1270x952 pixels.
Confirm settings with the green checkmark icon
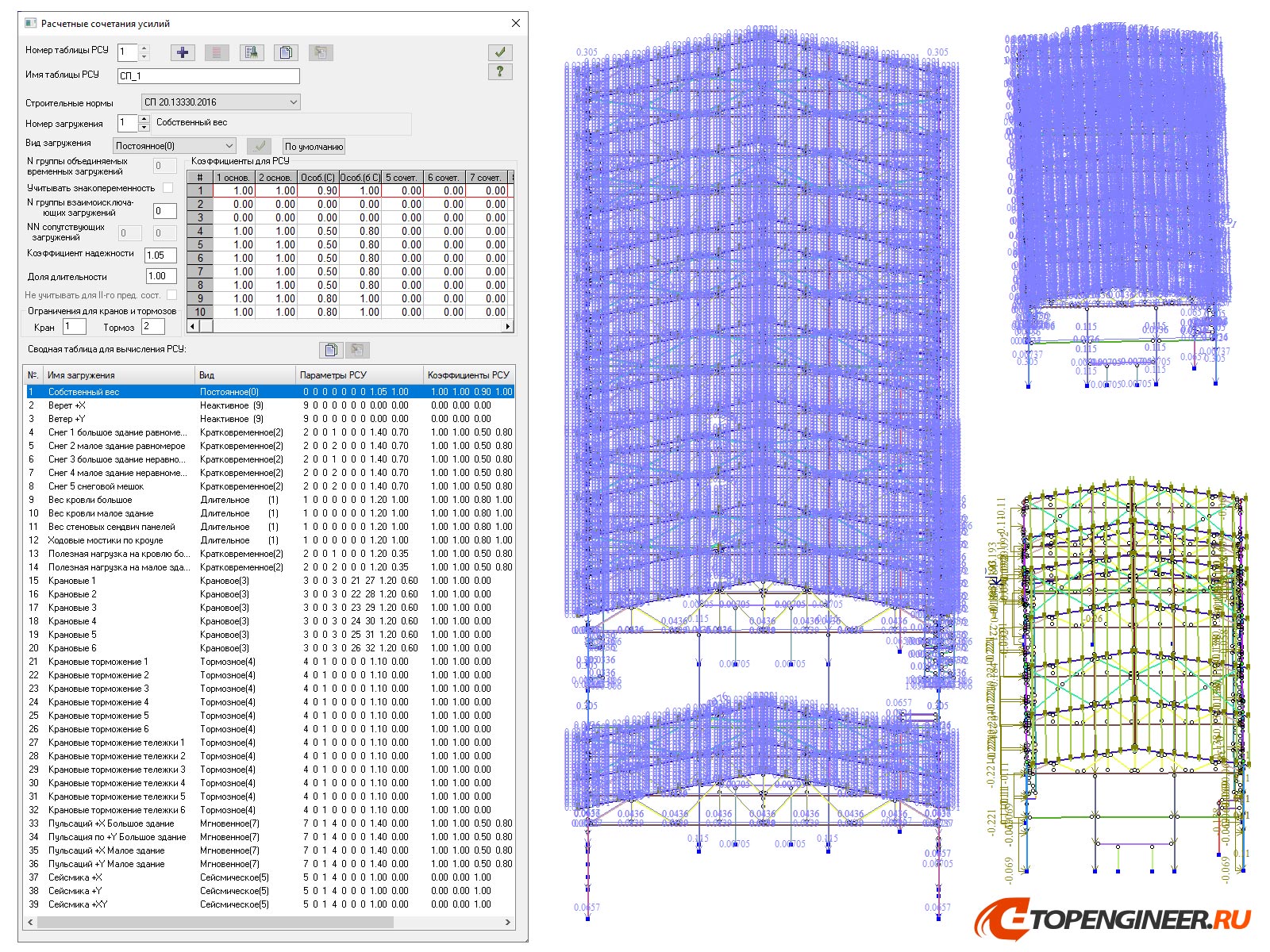coord(499,52)
